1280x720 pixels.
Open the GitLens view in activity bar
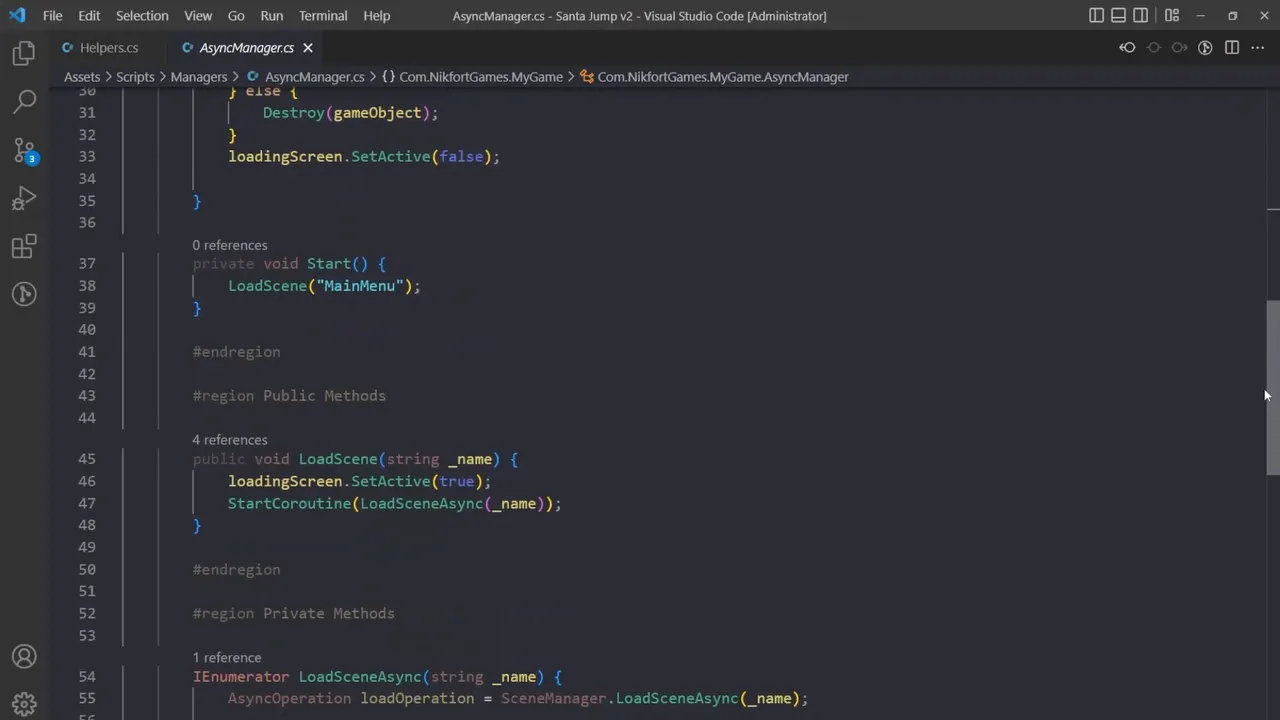24,294
